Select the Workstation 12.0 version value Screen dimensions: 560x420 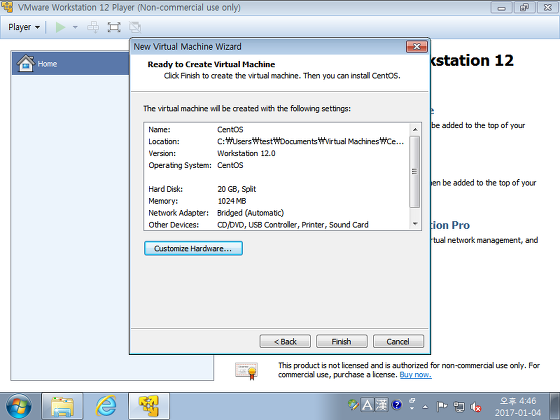[246, 153]
